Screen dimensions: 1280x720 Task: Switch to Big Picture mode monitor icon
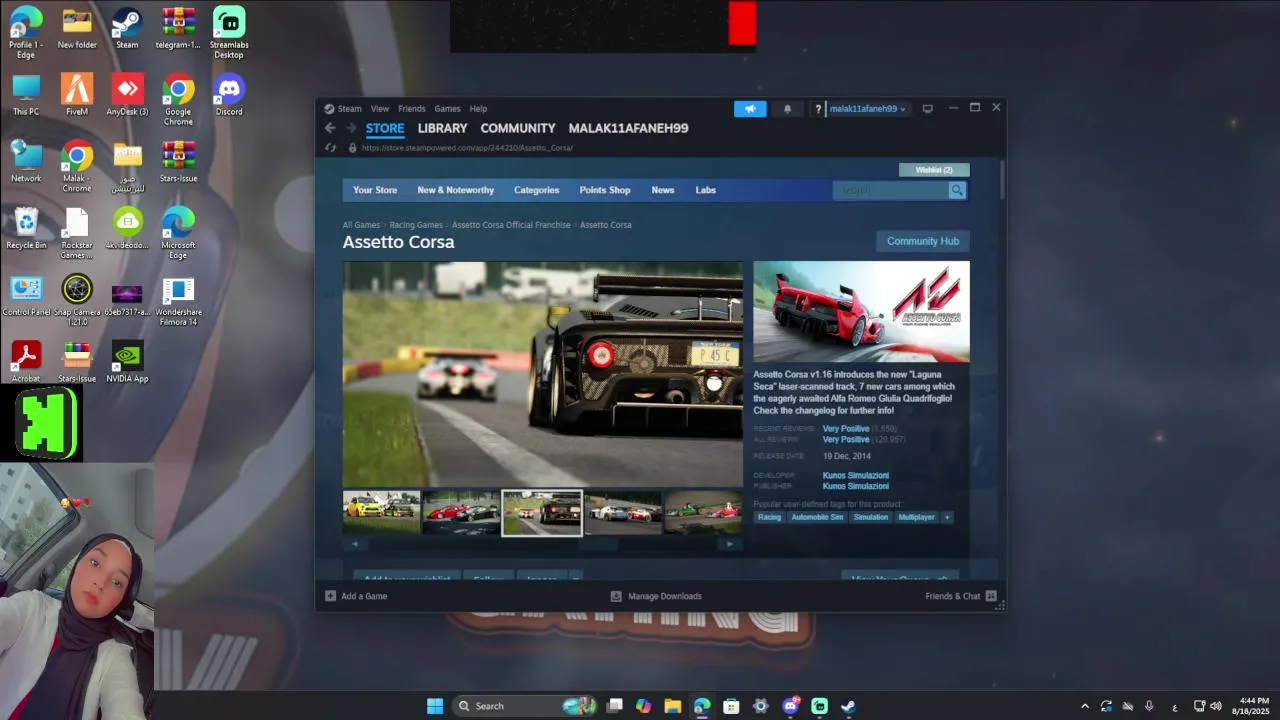point(927,109)
